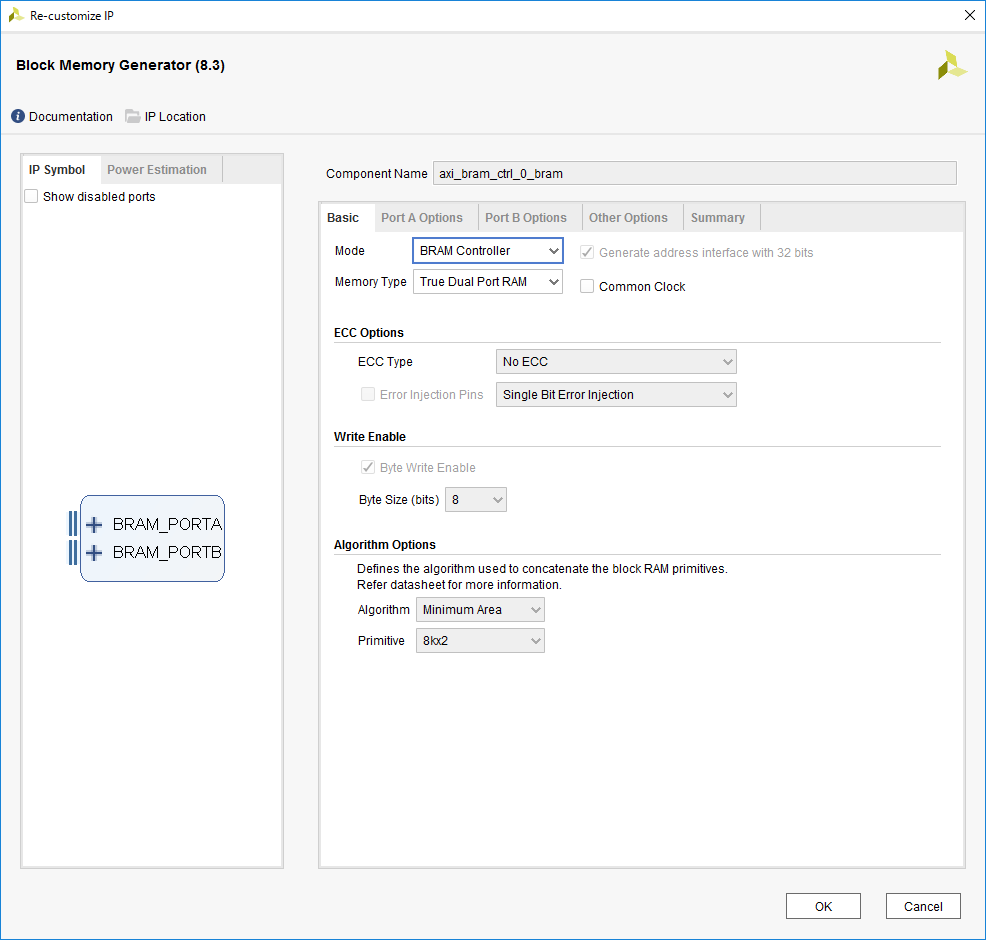Screen dimensions: 986x940
Task: Click the Component Name text field
Action: (694, 174)
